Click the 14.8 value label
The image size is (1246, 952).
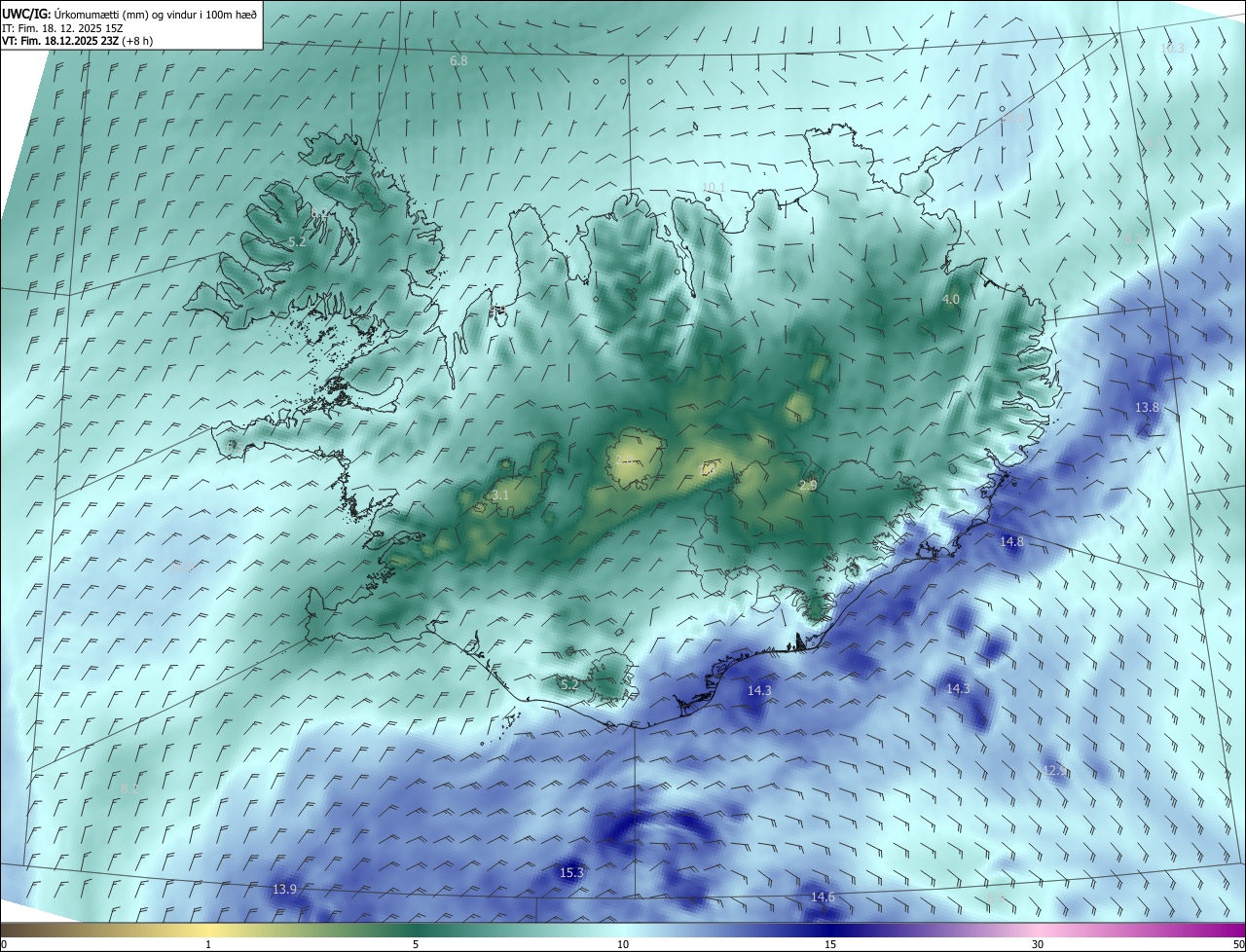pyautogui.click(x=1011, y=541)
